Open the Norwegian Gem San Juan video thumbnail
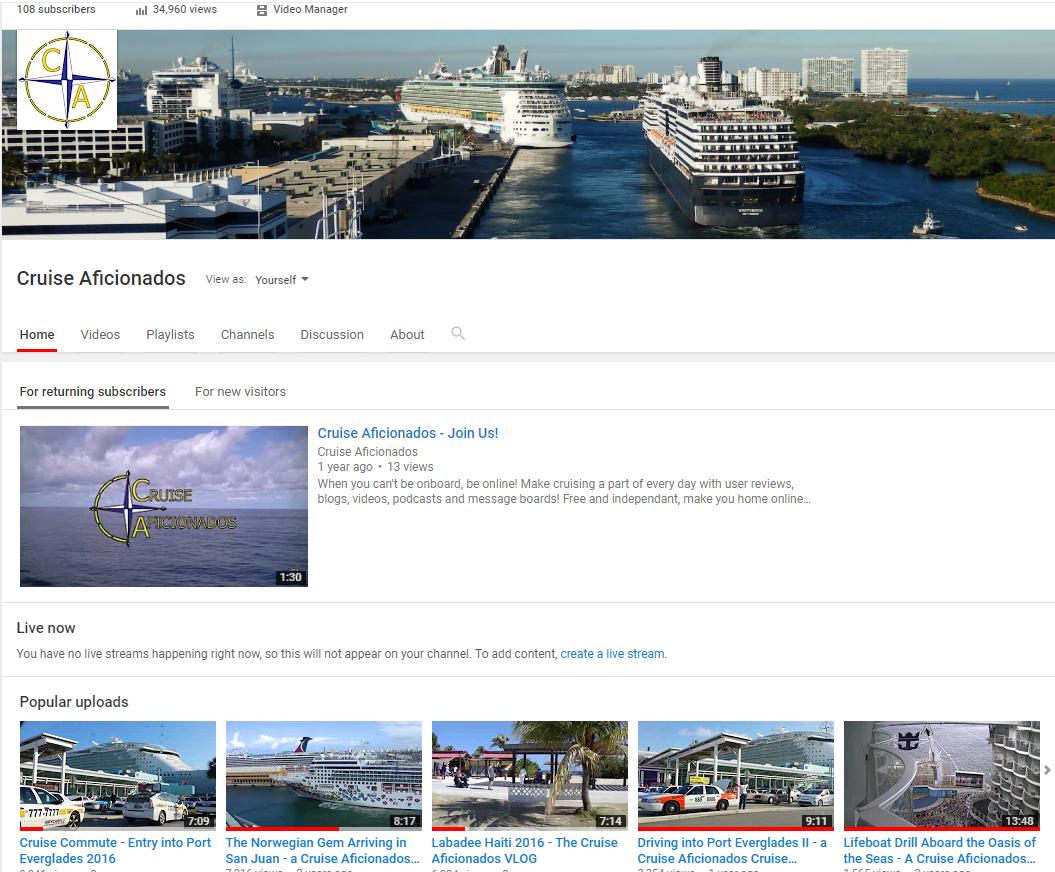Viewport: 1055px width, 872px height. (324, 774)
